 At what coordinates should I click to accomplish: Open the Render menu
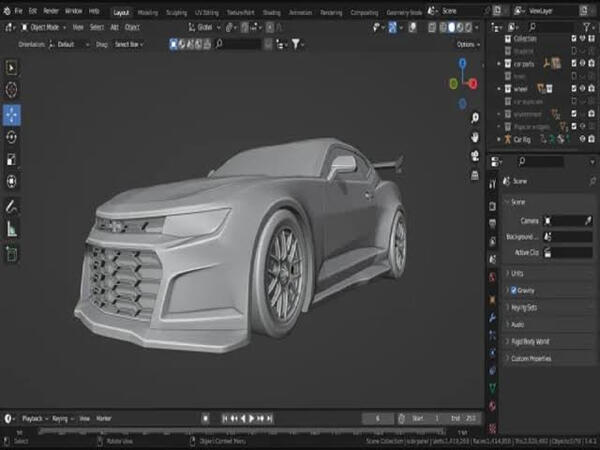[x=51, y=11]
